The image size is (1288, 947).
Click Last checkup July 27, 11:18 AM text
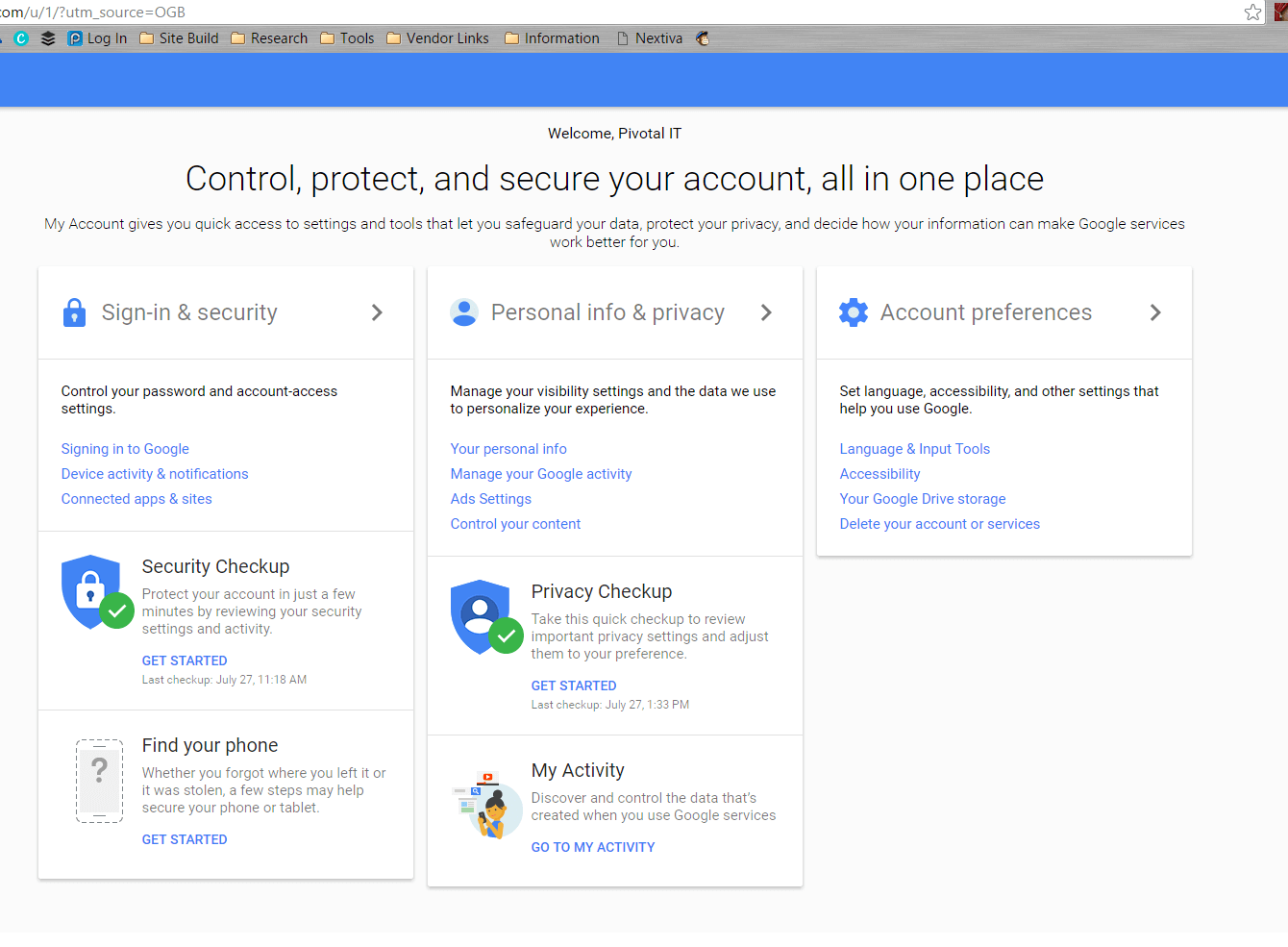[x=224, y=680]
